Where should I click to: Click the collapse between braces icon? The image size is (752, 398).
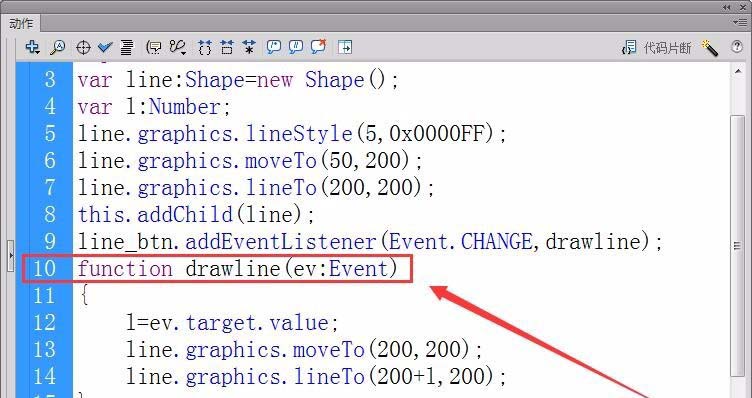205,47
